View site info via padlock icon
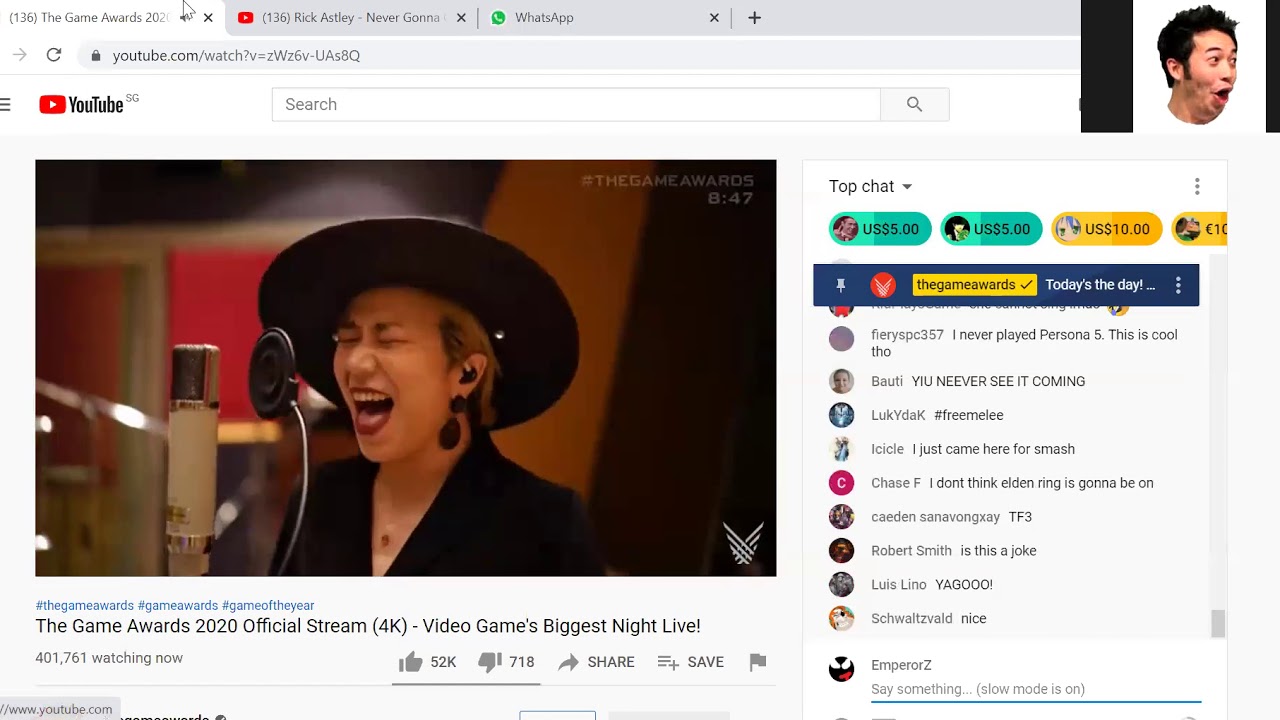The width and height of the screenshot is (1280, 720). tap(96, 56)
